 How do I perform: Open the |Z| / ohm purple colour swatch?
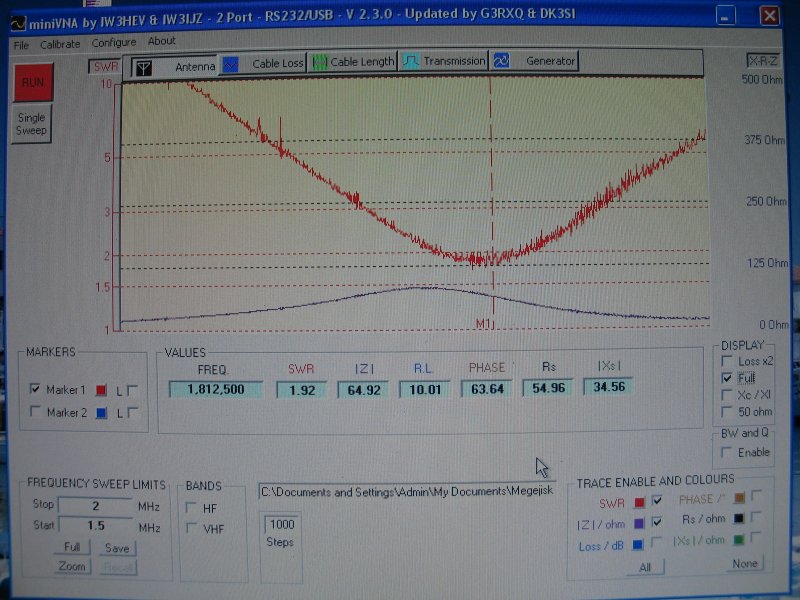(639, 523)
